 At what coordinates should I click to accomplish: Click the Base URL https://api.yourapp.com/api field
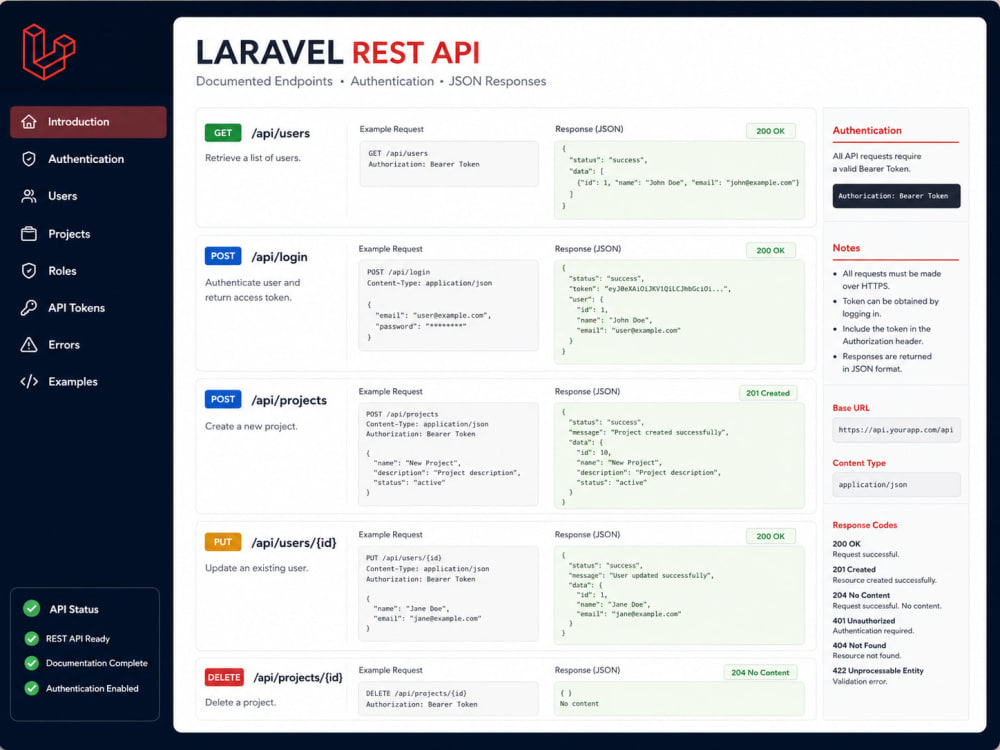pos(896,430)
